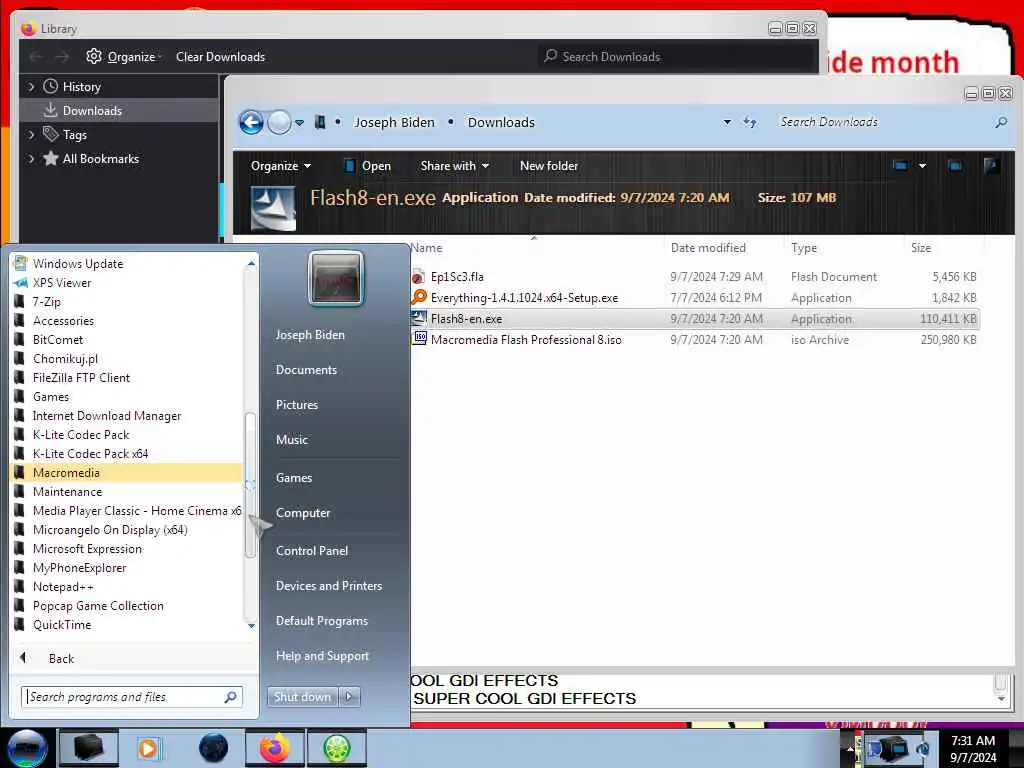
Task: Open Devices and Printers from Start menu
Action: click(x=328, y=586)
